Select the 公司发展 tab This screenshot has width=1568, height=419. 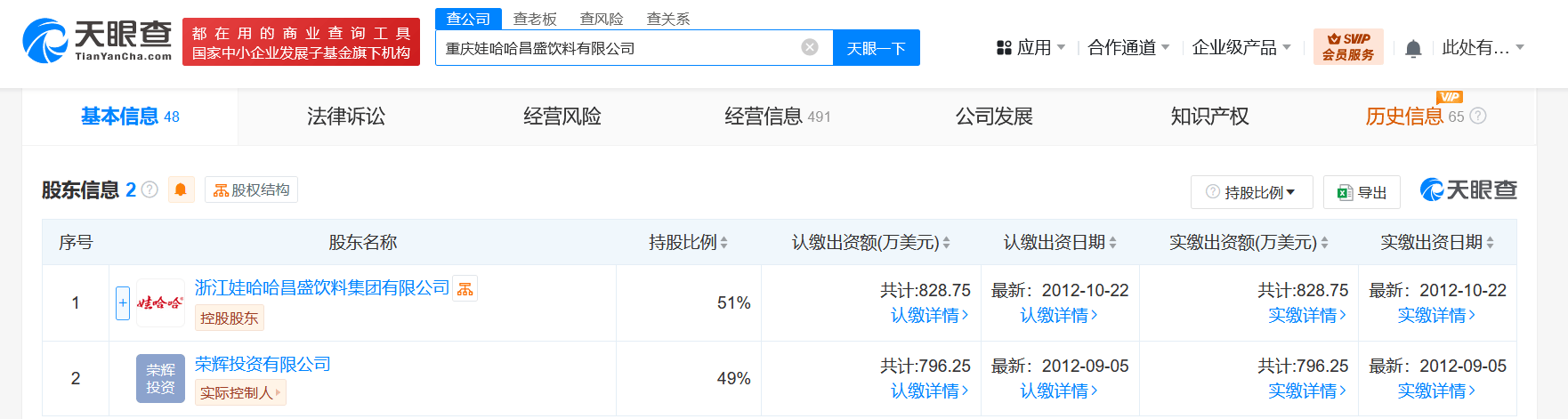[994, 116]
